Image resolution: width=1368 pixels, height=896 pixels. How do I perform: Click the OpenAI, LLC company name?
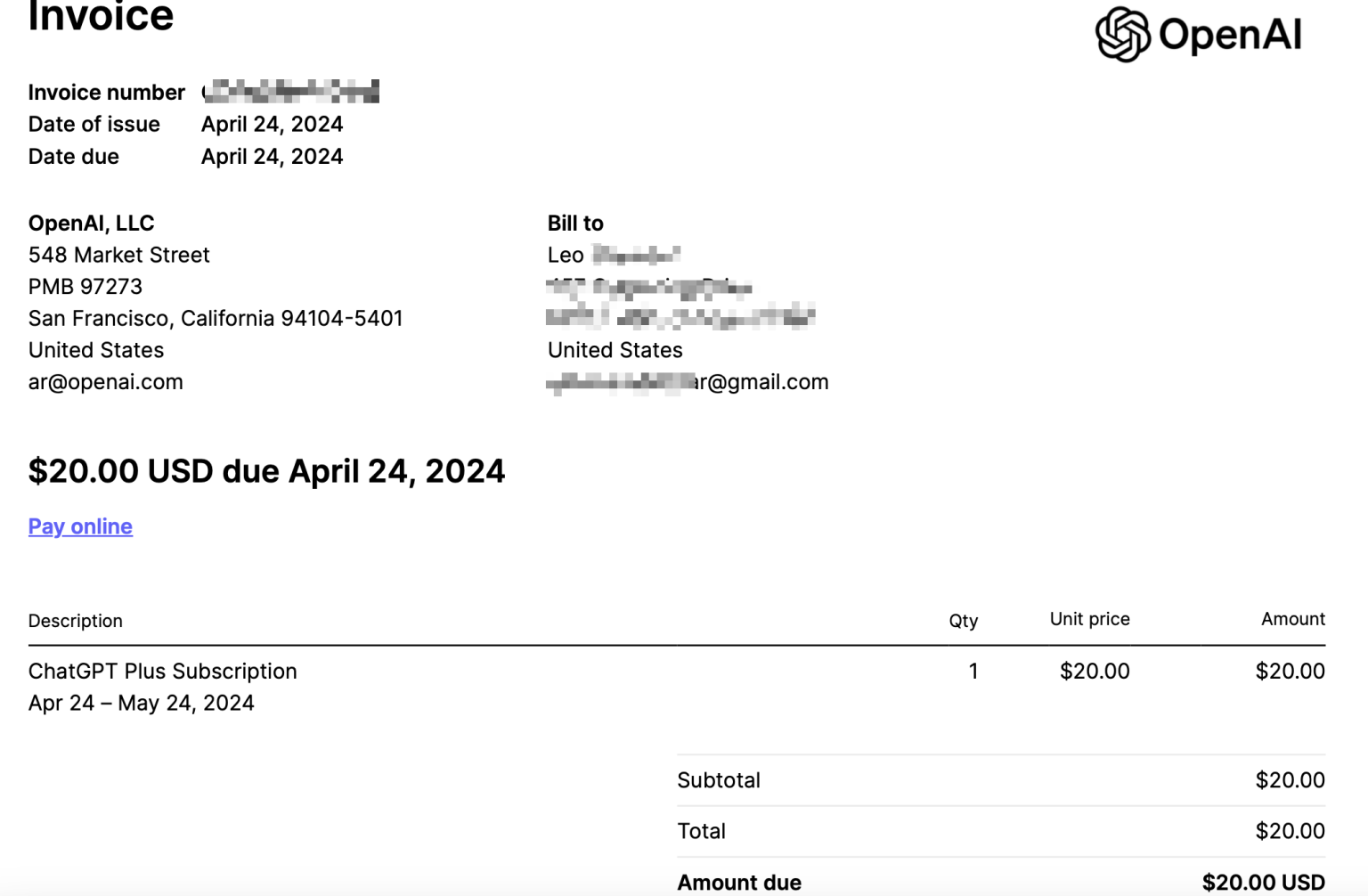(x=91, y=224)
